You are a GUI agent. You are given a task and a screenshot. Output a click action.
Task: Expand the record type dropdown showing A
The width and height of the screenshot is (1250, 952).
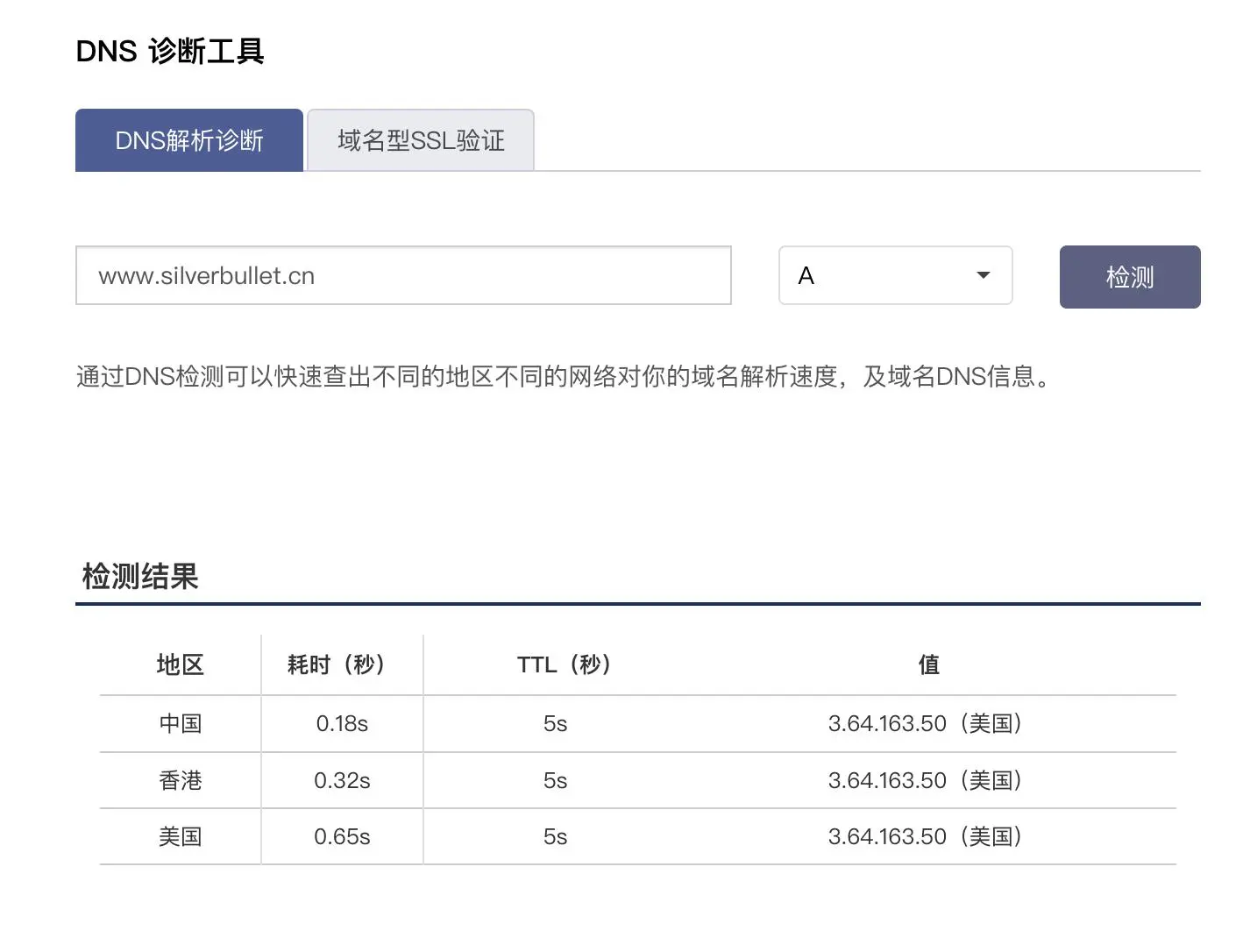895,276
